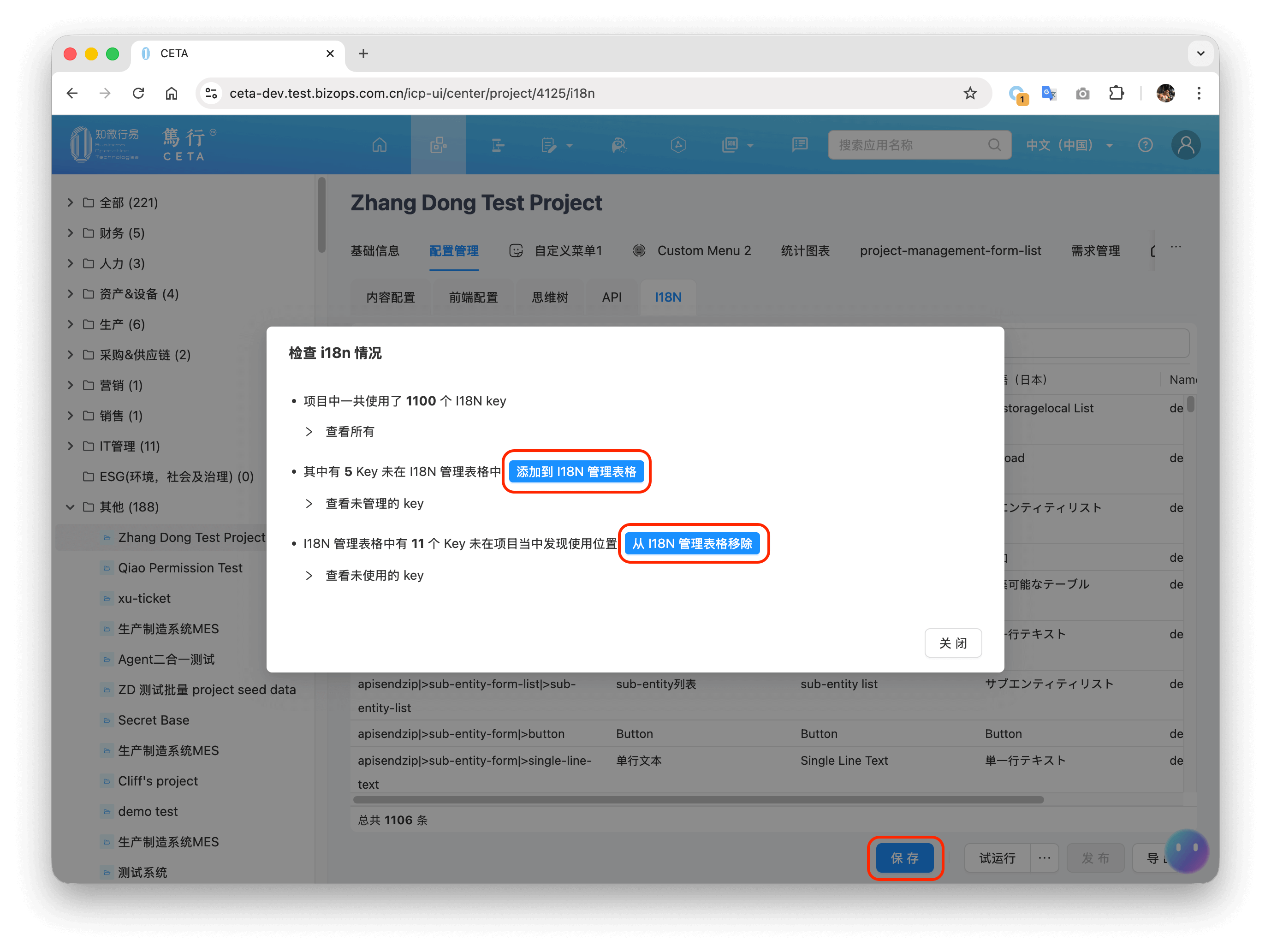Open the messages icon in header

click(x=799, y=145)
